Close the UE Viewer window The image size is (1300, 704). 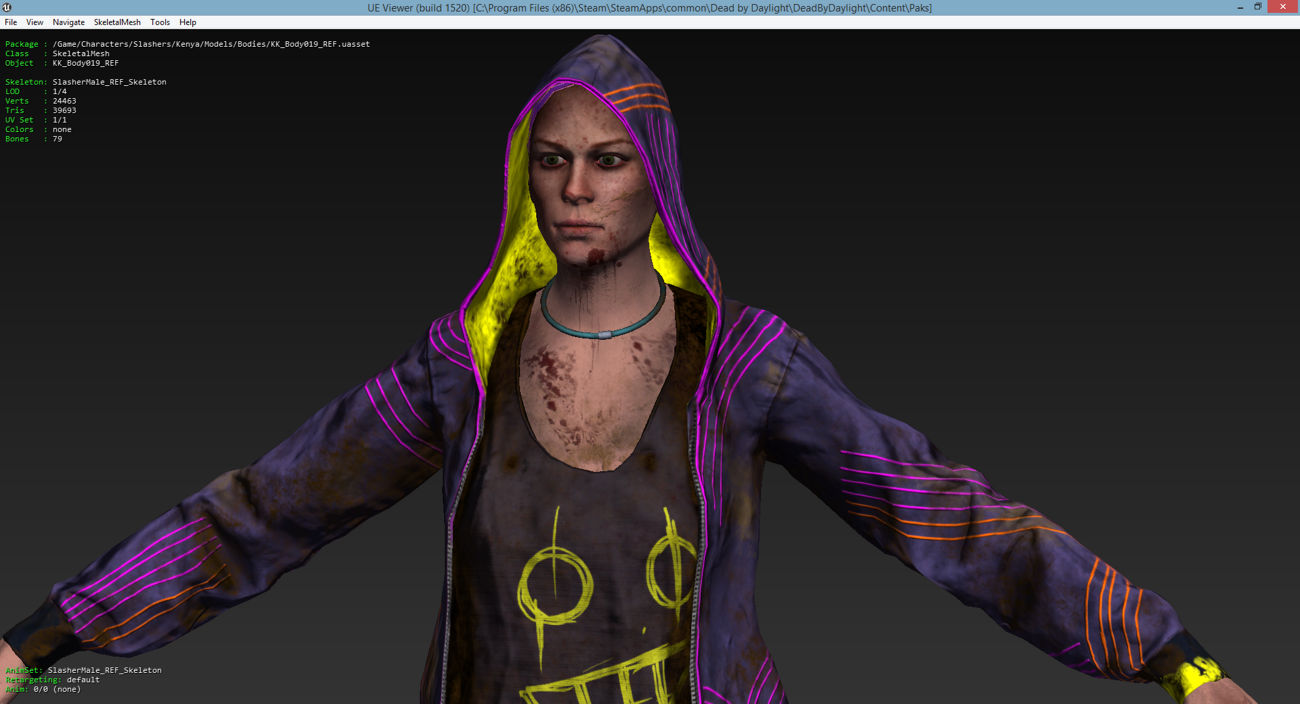[1283, 6]
